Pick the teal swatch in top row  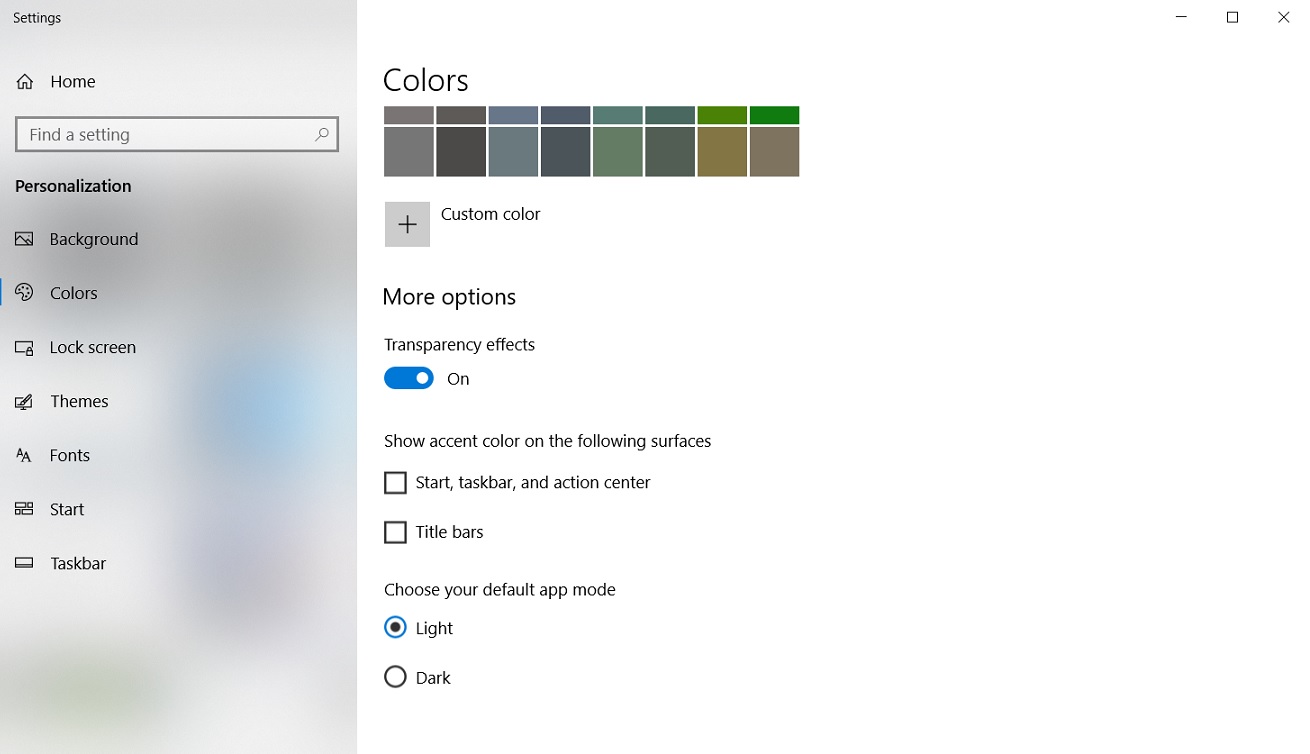click(617, 115)
